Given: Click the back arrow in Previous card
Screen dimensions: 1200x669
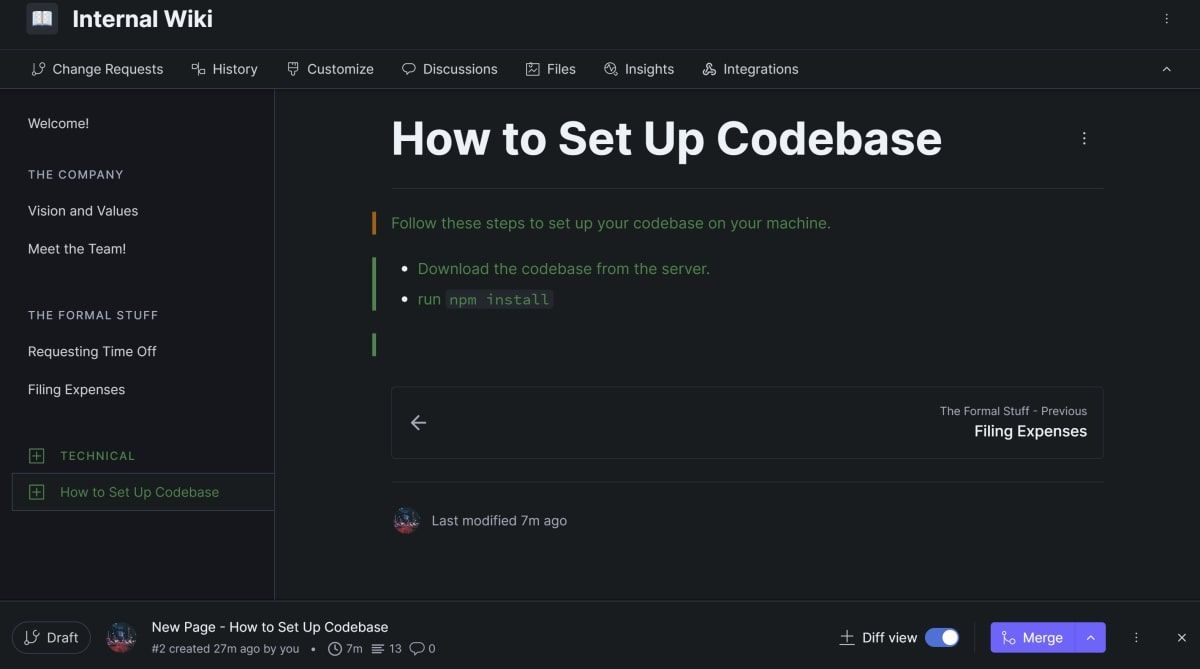Looking at the screenshot, I should (x=419, y=423).
